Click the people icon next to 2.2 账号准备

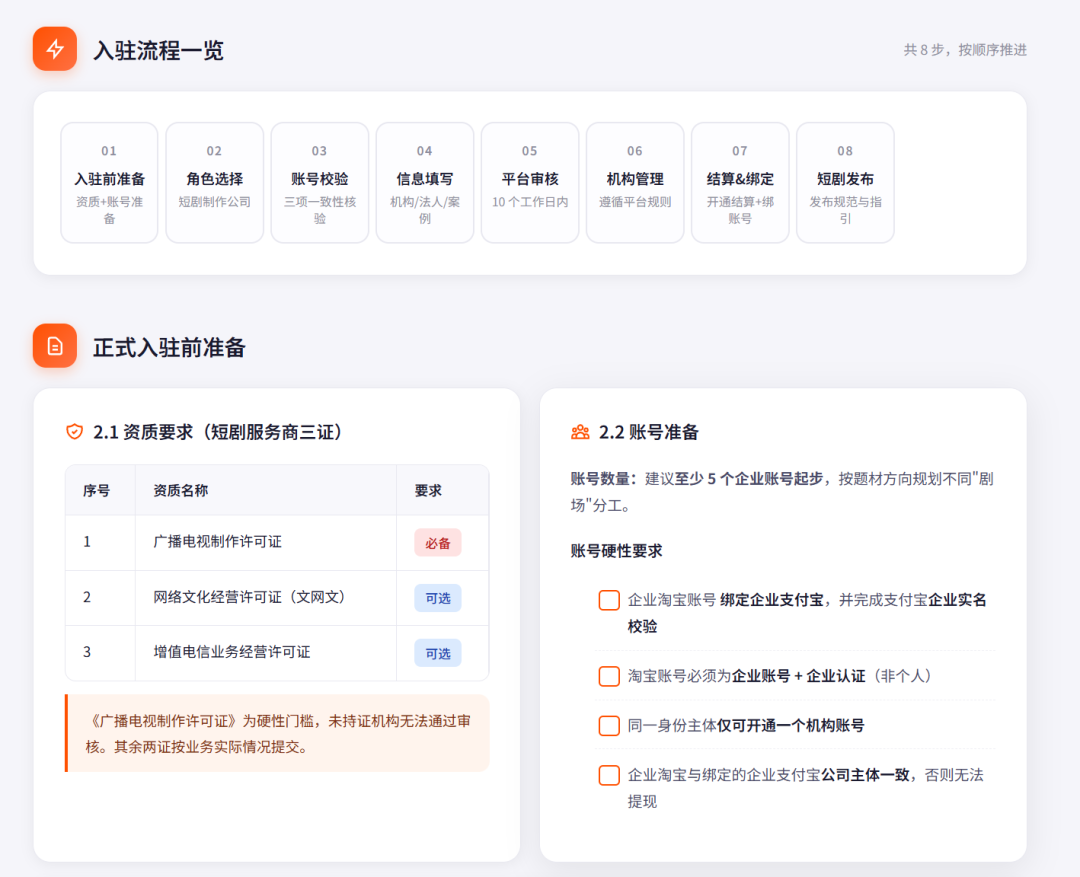(580, 432)
